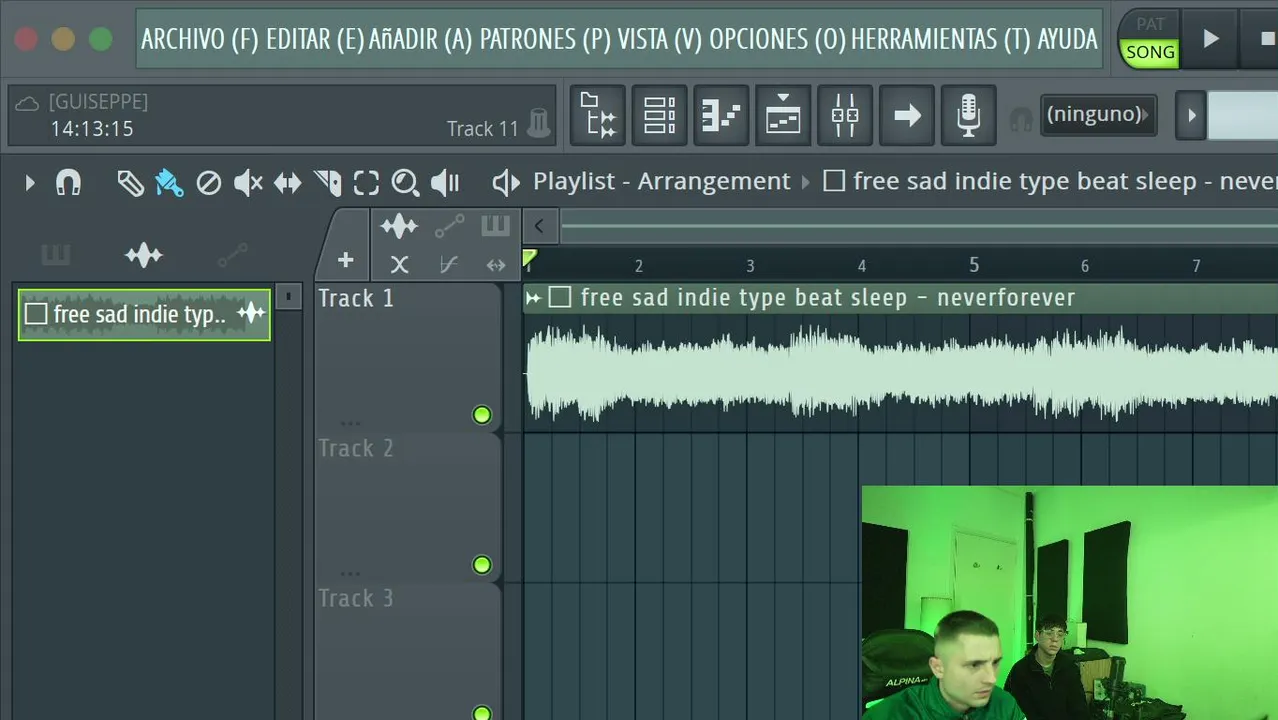This screenshot has height=720, width=1278.
Task: Click the microphone recording icon
Action: point(968,116)
